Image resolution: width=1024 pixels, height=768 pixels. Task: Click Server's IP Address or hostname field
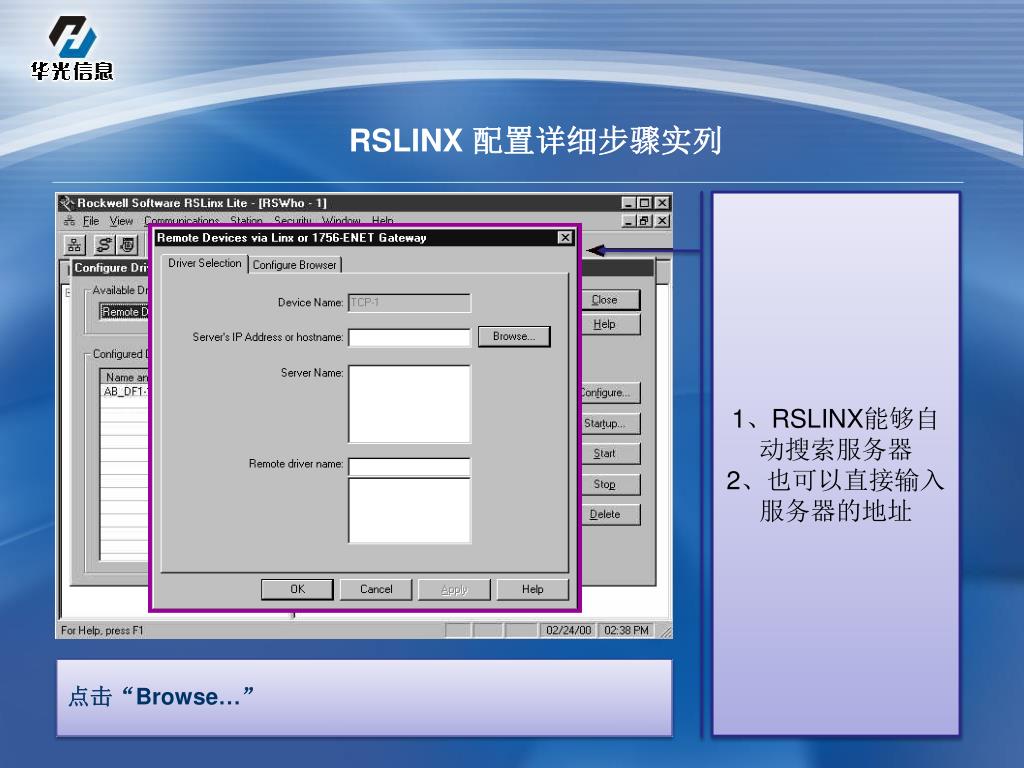click(409, 337)
